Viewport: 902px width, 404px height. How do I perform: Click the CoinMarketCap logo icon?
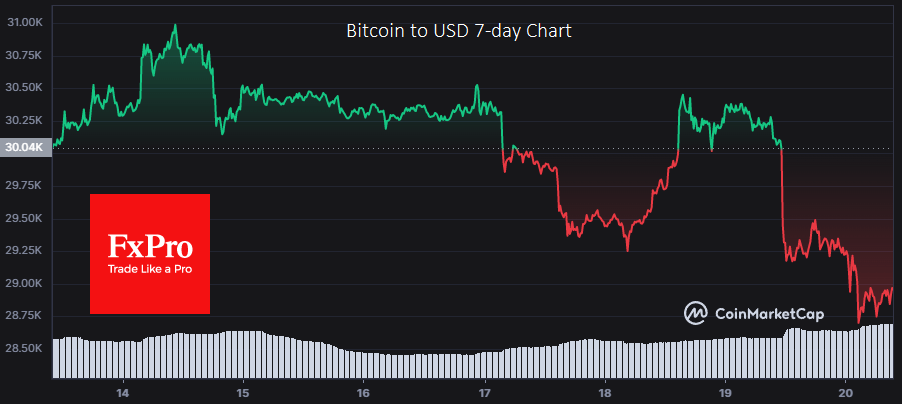(x=696, y=314)
